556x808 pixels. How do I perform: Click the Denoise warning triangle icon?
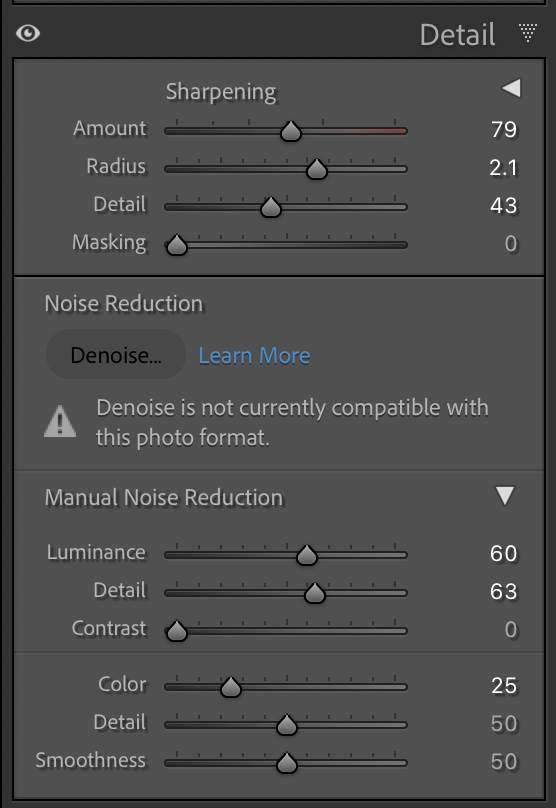(x=60, y=422)
